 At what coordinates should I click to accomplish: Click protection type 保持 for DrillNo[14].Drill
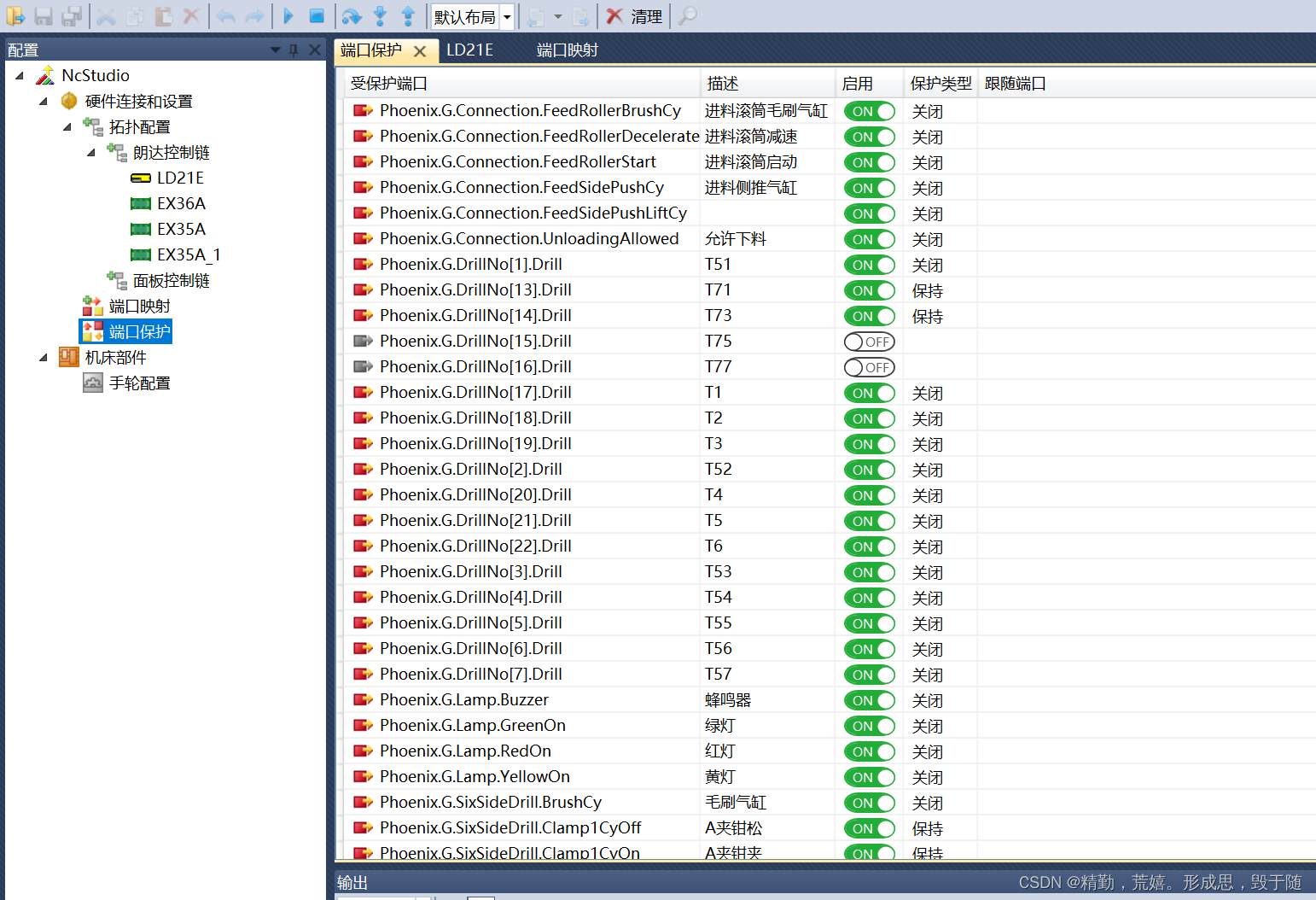click(928, 316)
